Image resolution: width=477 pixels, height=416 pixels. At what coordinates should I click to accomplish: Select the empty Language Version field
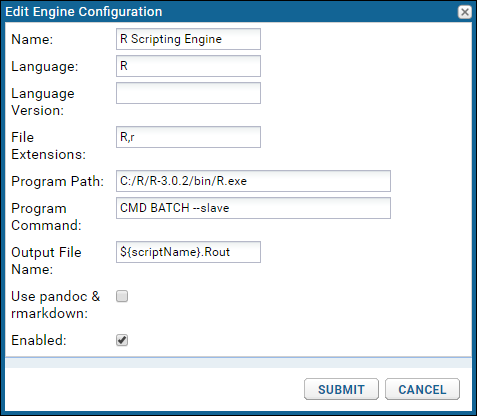188,93
